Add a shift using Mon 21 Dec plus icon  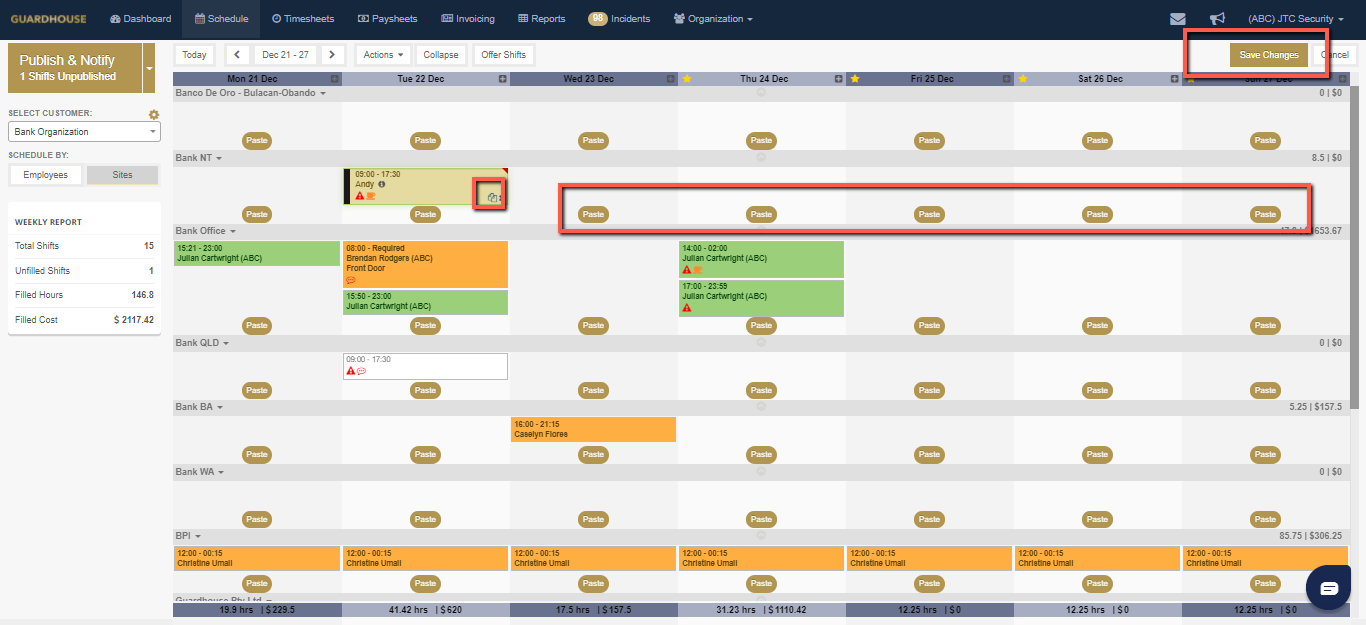click(x=335, y=79)
